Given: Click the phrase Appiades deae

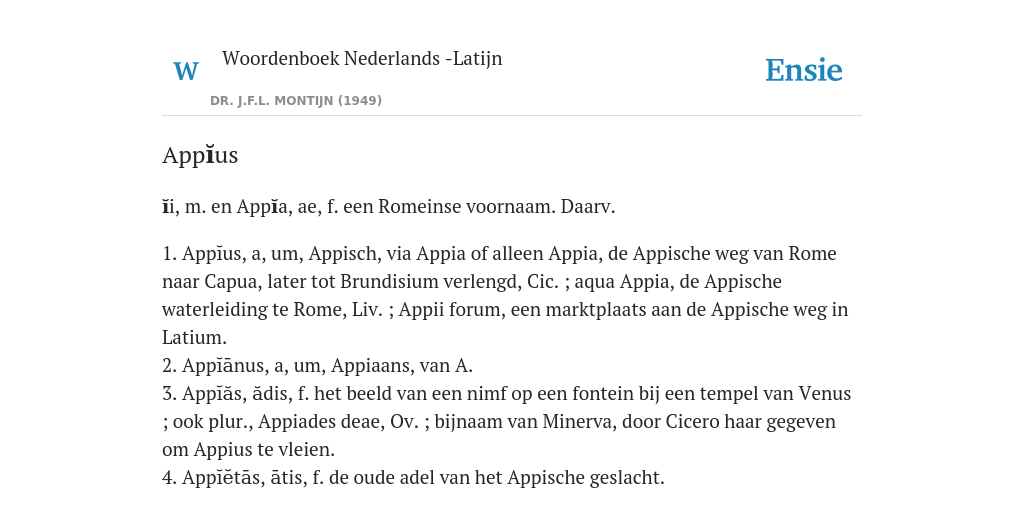Looking at the screenshot, I should click(321, 422).
